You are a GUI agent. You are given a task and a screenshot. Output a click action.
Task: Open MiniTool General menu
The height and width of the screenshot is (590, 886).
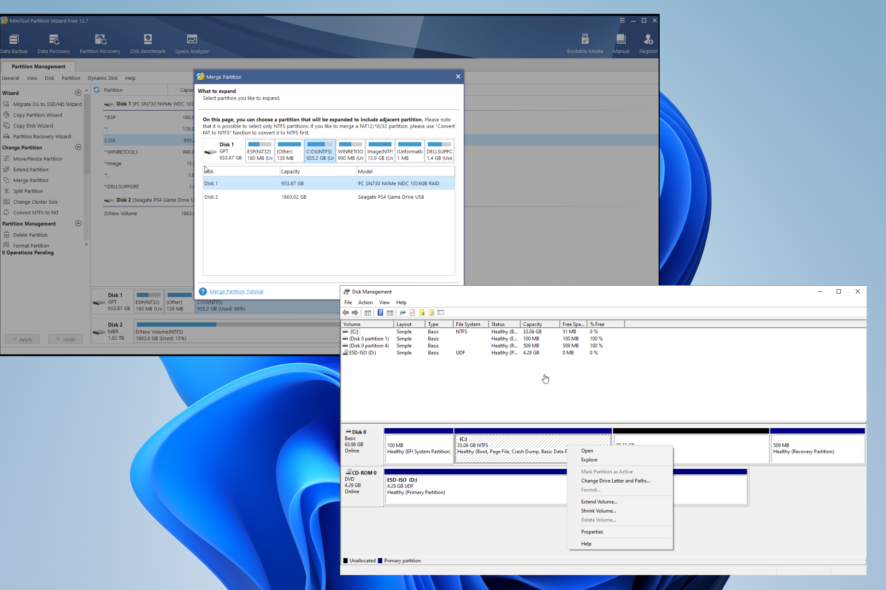pyautogui.click(x=11, y=78)
